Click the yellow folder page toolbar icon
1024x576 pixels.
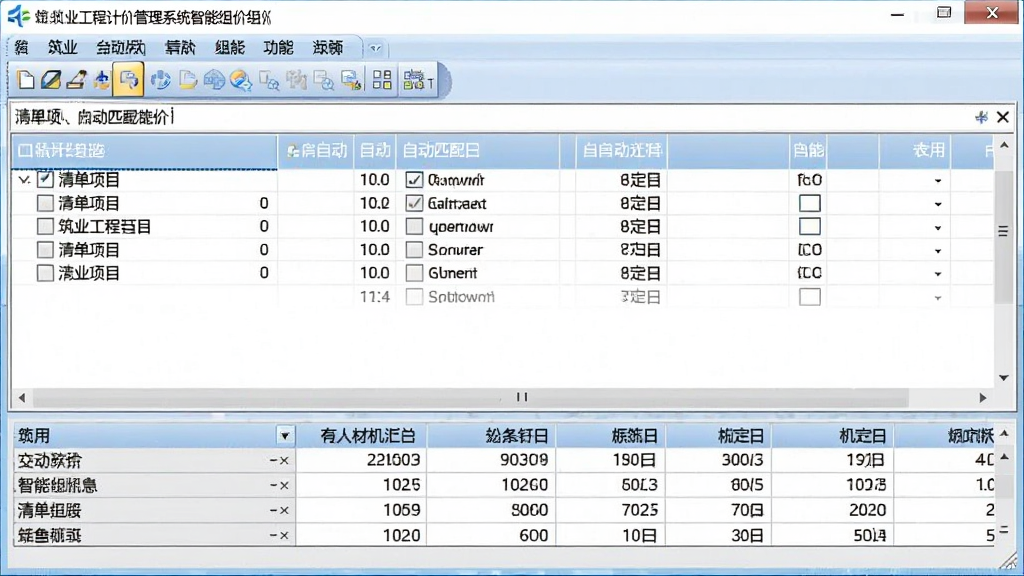187,80
